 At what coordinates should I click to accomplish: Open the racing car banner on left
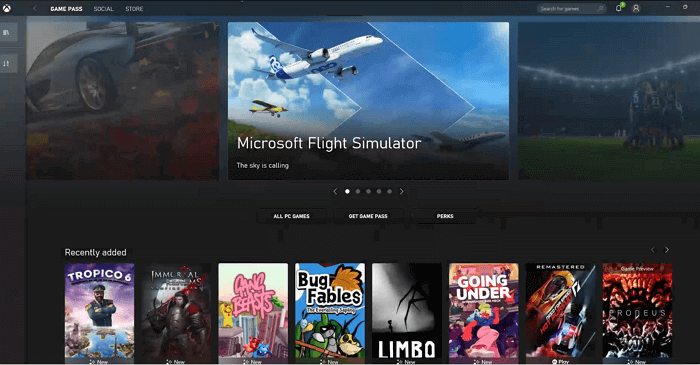click(122, 101)
